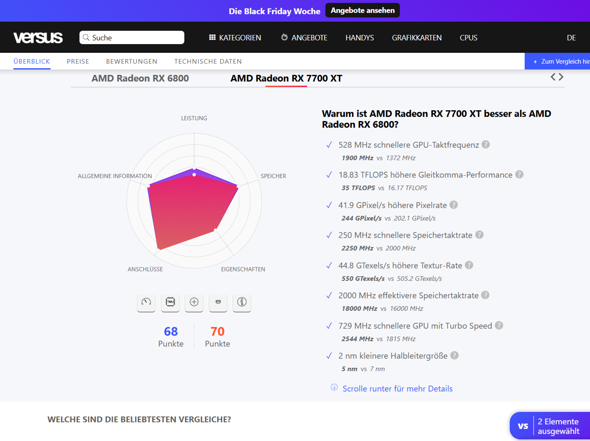The height and width of the screenshot is (441, 590).
Task: Click help icon beside höhere Pixelrate
Action: (x=454, y=205)
